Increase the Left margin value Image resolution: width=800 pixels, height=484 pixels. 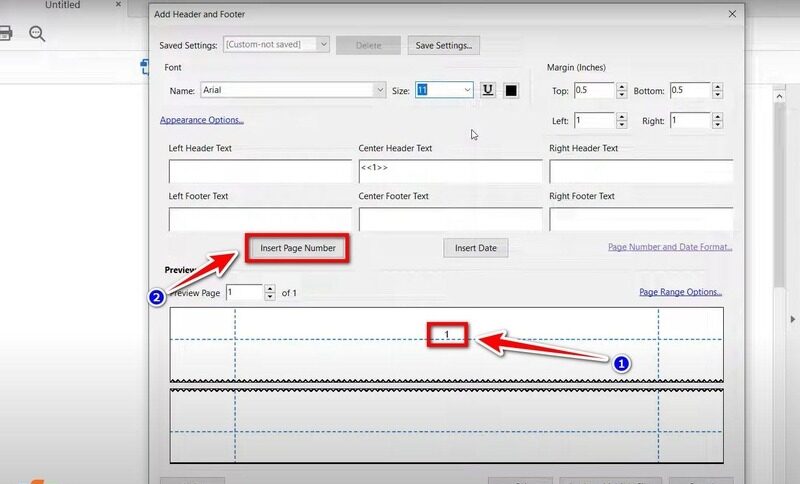pos(622,116)
